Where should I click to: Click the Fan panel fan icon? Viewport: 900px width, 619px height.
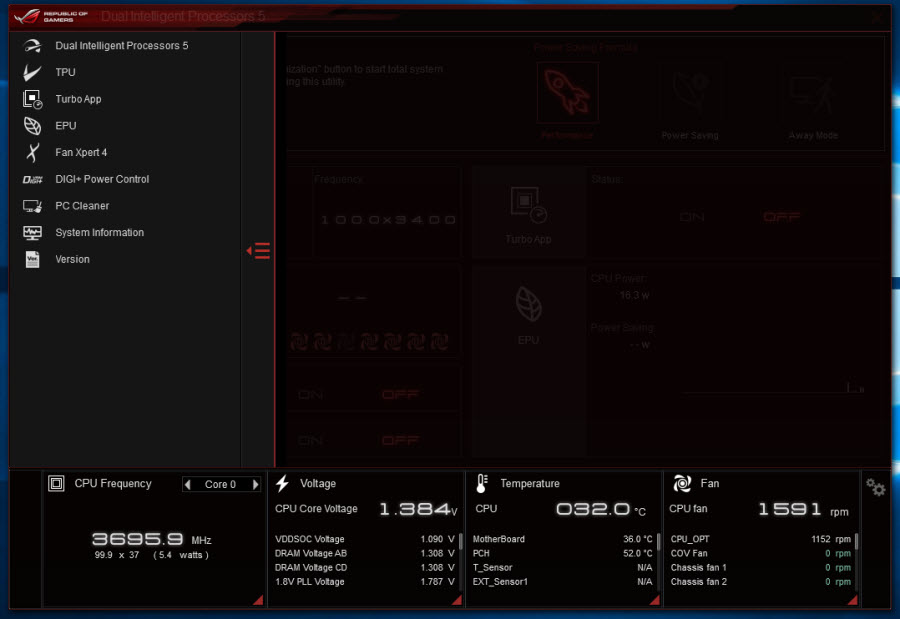(x=682, y=483)
